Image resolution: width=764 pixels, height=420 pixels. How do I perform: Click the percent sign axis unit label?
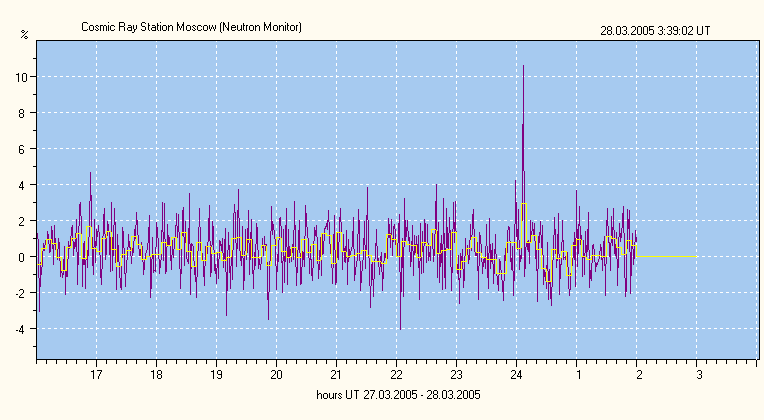(x=24, y=35)
